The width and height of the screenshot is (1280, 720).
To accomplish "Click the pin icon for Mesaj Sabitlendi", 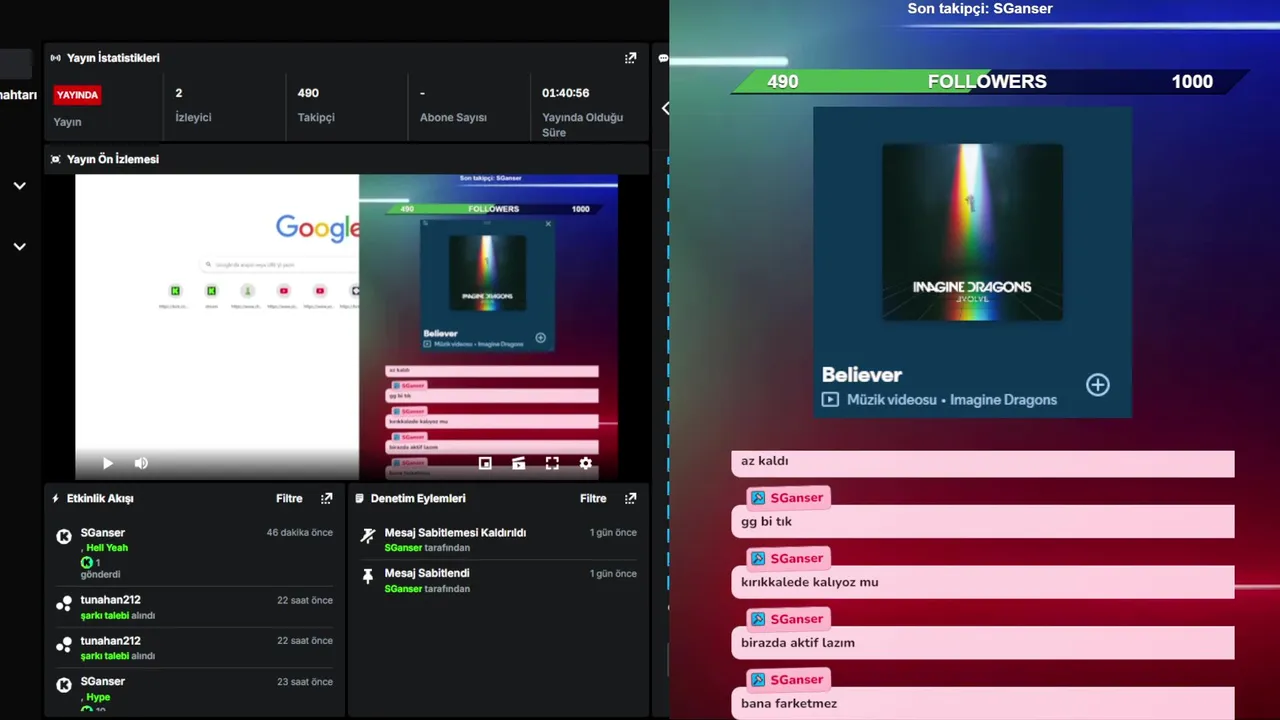I will [x=368, y=576].
